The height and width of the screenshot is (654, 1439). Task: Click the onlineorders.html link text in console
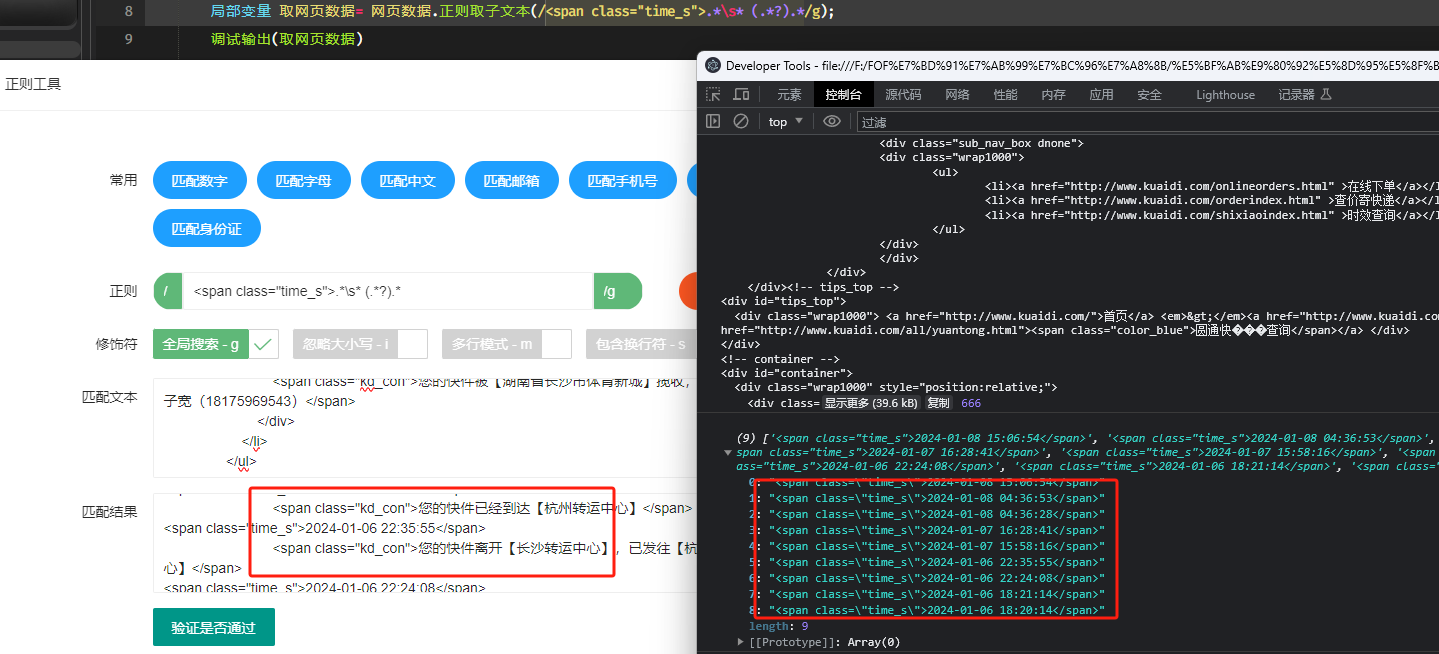click(x=1201, y=186)
